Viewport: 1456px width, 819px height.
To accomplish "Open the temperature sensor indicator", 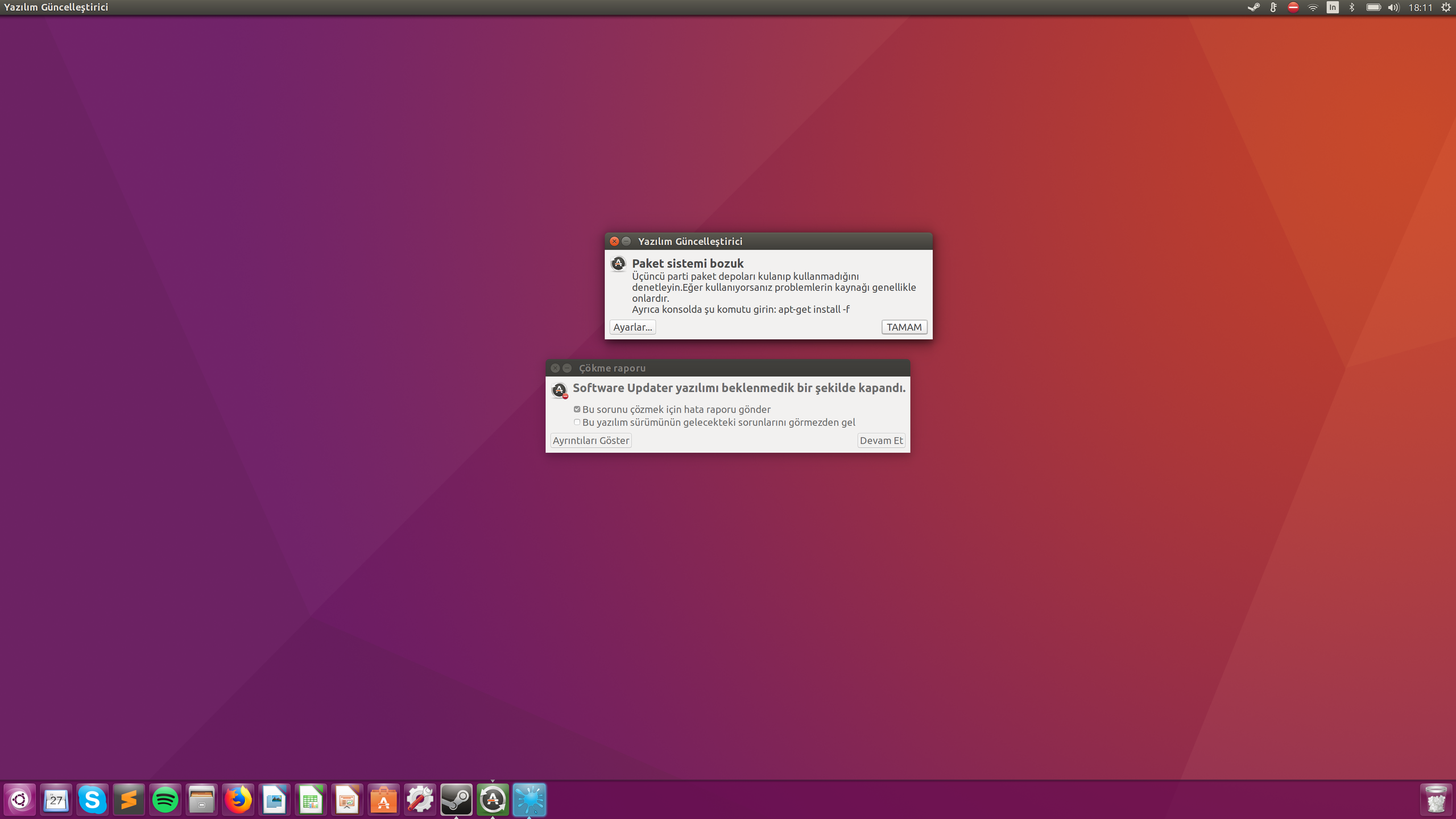I will [x=1273, y=7].
